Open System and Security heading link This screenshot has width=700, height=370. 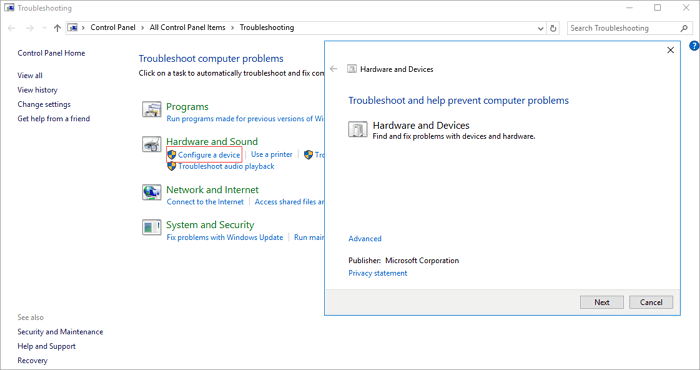click(210, 224)
